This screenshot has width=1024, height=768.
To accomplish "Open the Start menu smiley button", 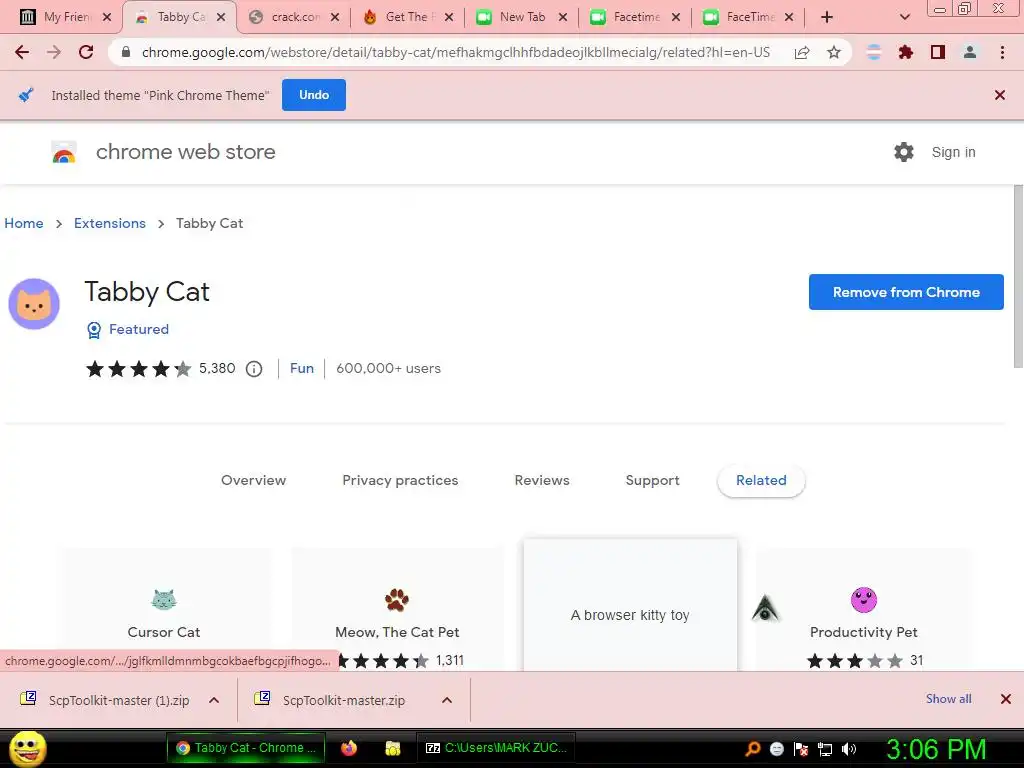I will coord(27,748).
